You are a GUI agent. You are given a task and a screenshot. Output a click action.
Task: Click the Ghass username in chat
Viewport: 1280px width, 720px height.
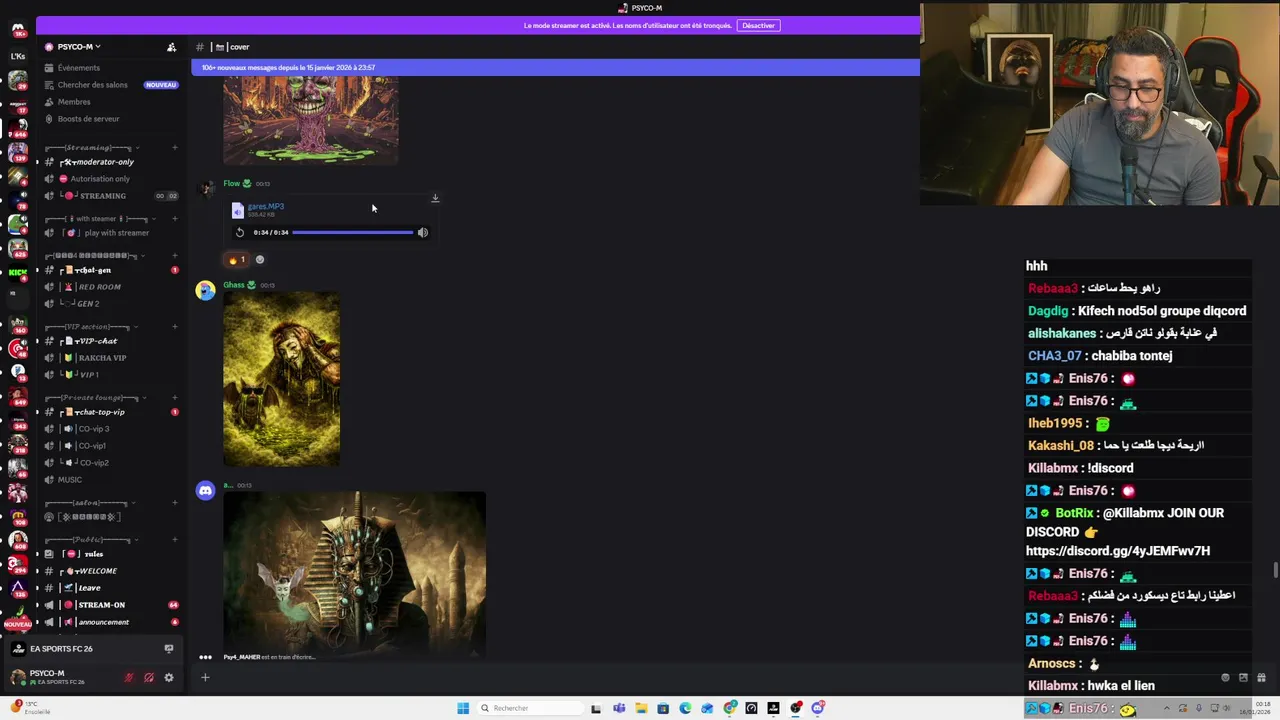pyautogui.click(x=234, y=285)
